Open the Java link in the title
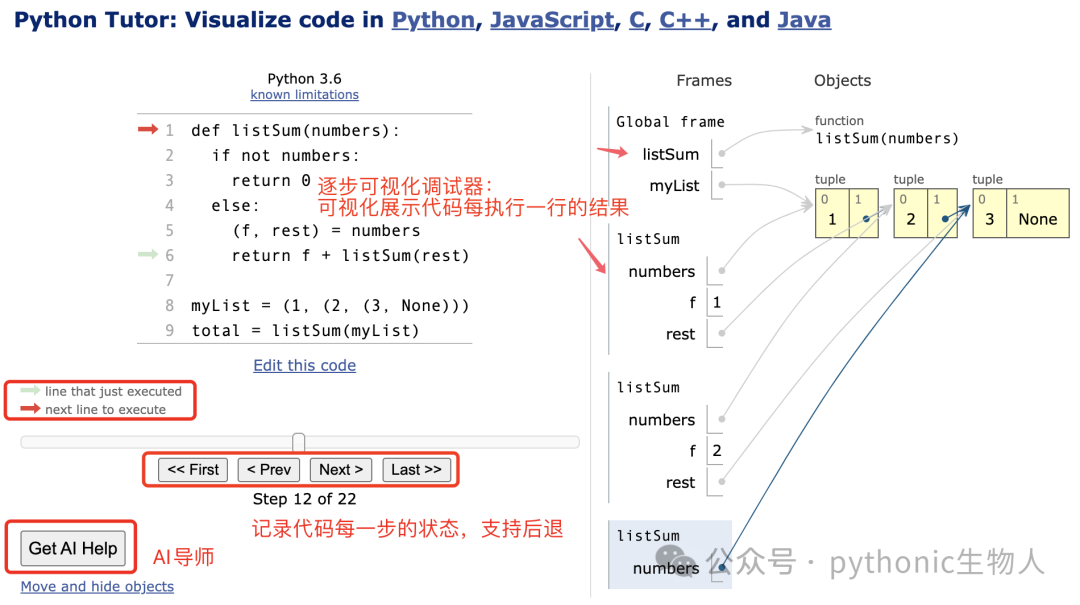 tap(804, 20)
